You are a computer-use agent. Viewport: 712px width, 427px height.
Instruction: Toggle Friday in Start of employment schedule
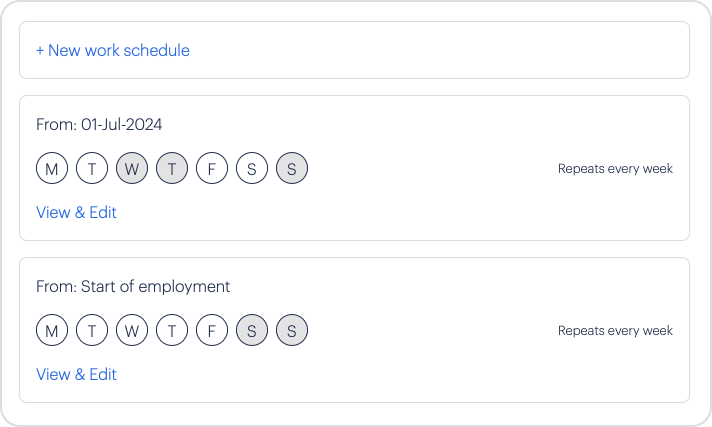(212, 330)
